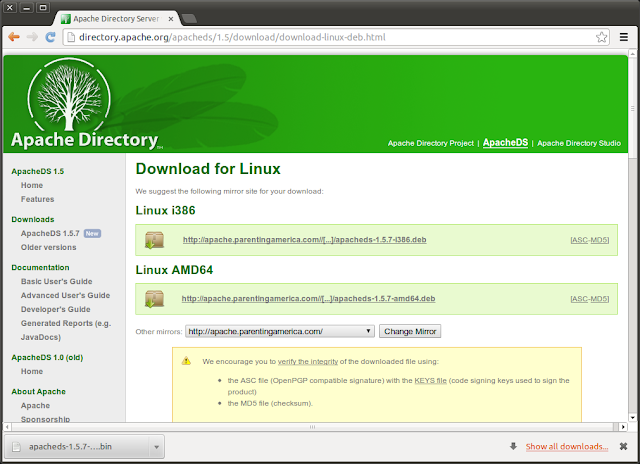
Task: Click the ApacheDS 1.5 sidebar heading
Action: [x=38, y=171]
